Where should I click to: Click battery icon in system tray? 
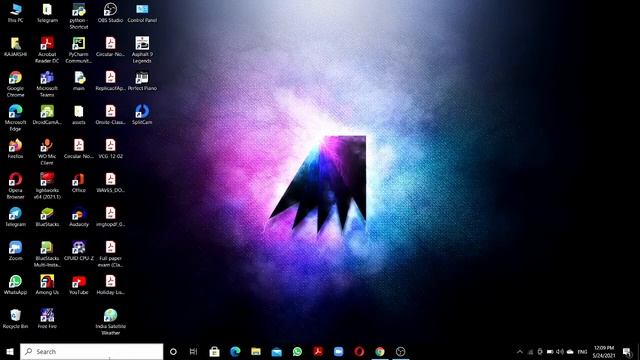point(550,352)
